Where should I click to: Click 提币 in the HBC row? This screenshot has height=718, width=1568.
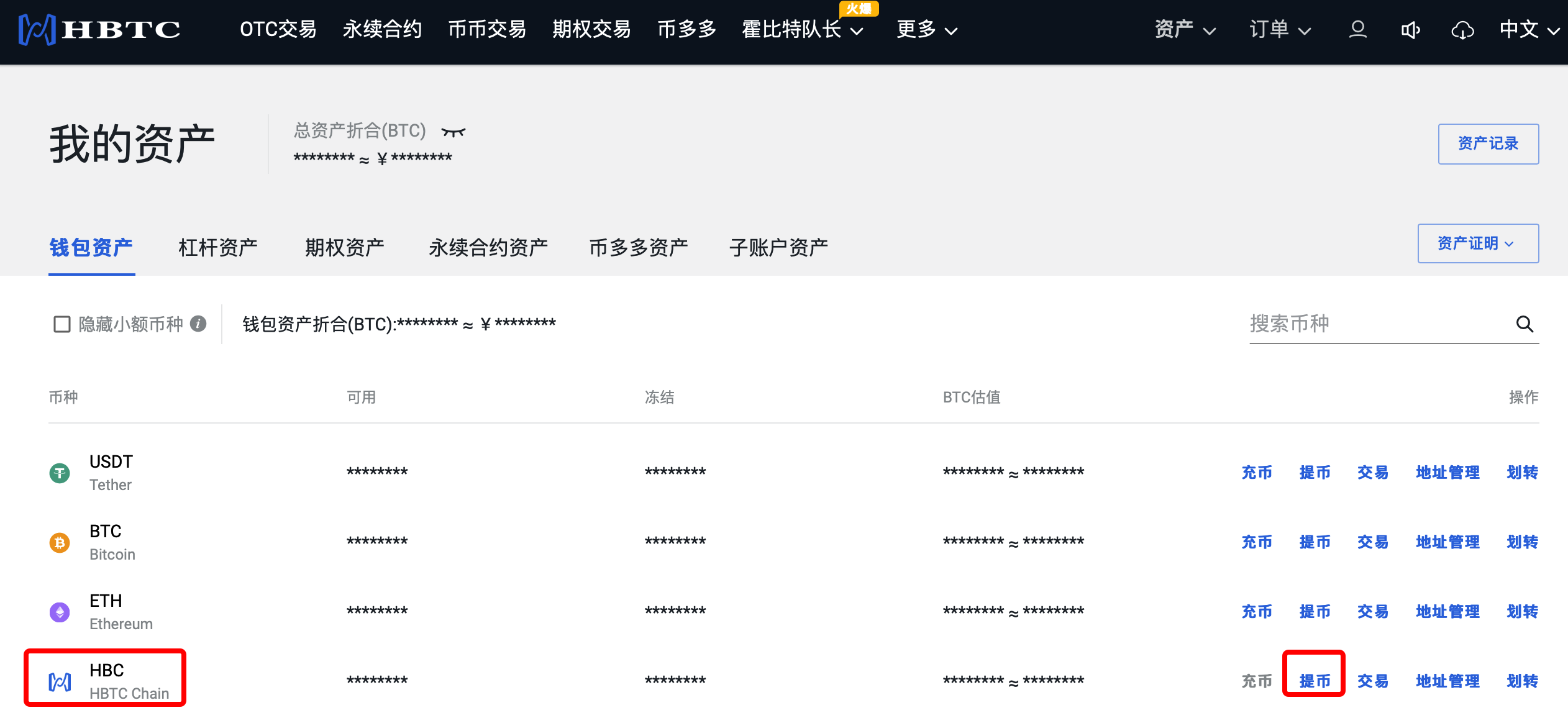[x=1315, y=681]
